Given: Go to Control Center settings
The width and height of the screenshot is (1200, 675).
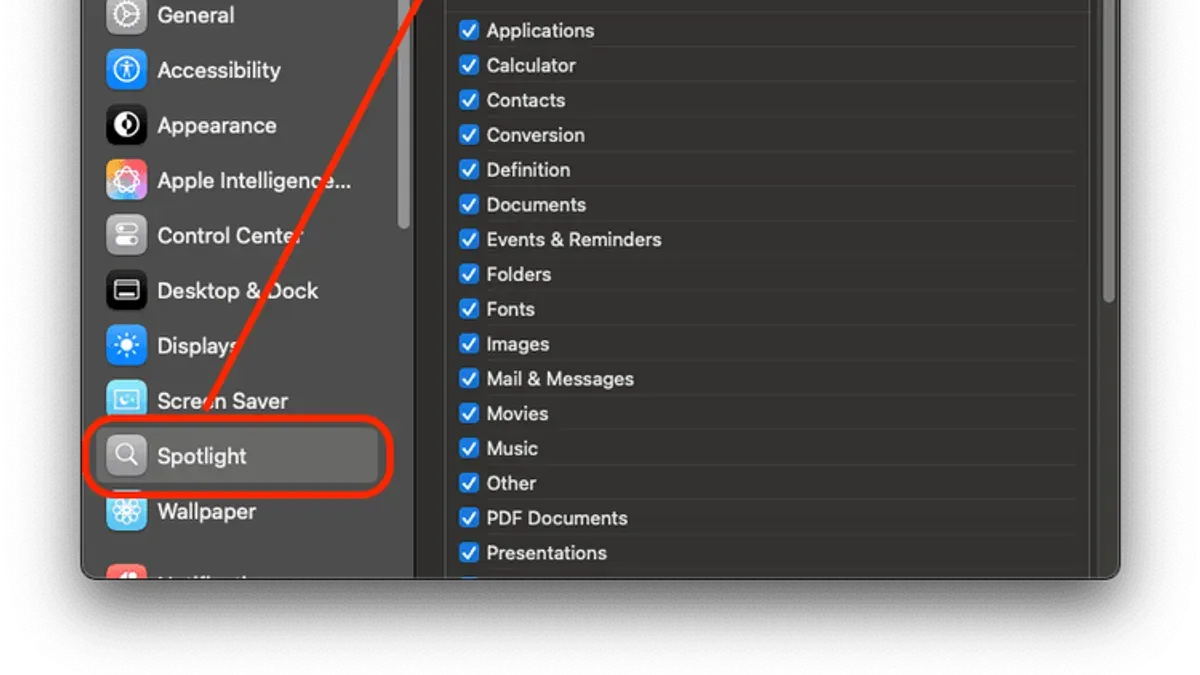Looking at the screenshot, I should tap(230, 236).
